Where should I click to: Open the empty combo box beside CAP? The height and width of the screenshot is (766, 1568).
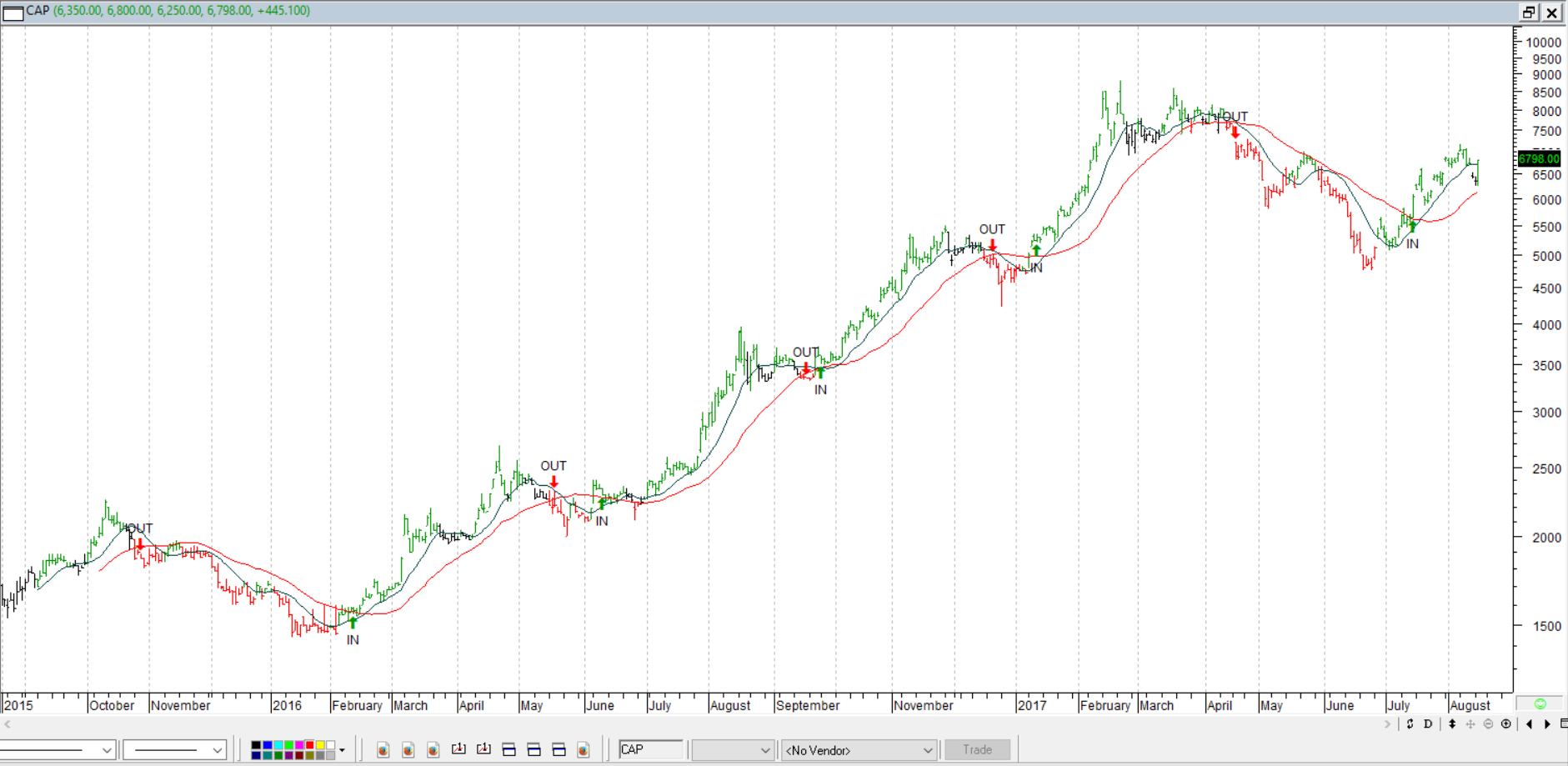click(732, 750)
